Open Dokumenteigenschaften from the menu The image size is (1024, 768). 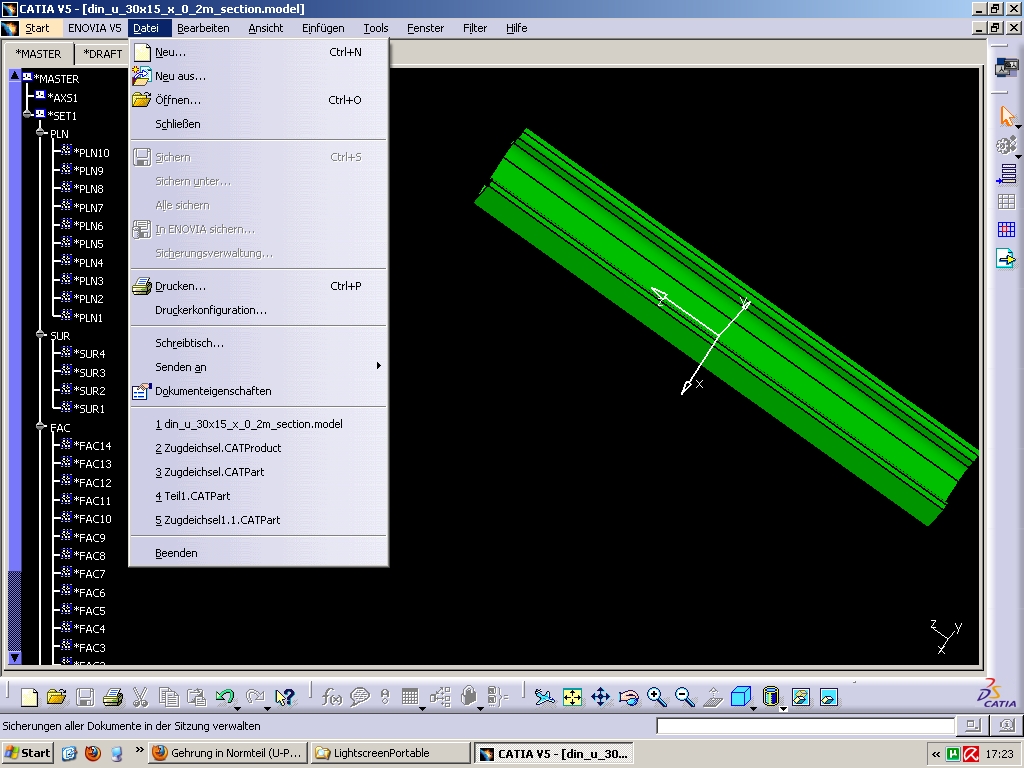coord(259,391)
